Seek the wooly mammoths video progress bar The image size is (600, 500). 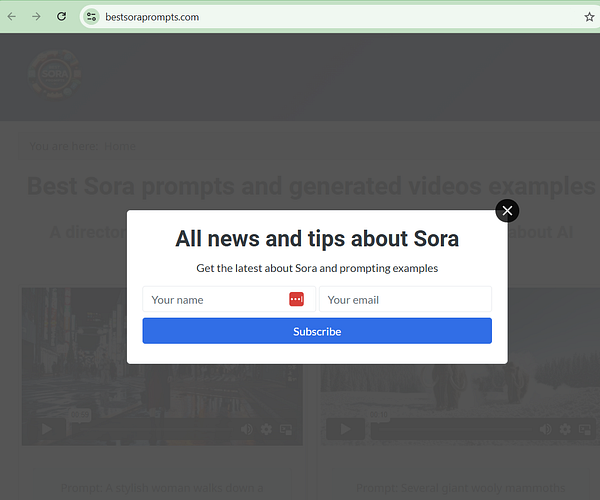pyautogui.click(x=452, y=429)
